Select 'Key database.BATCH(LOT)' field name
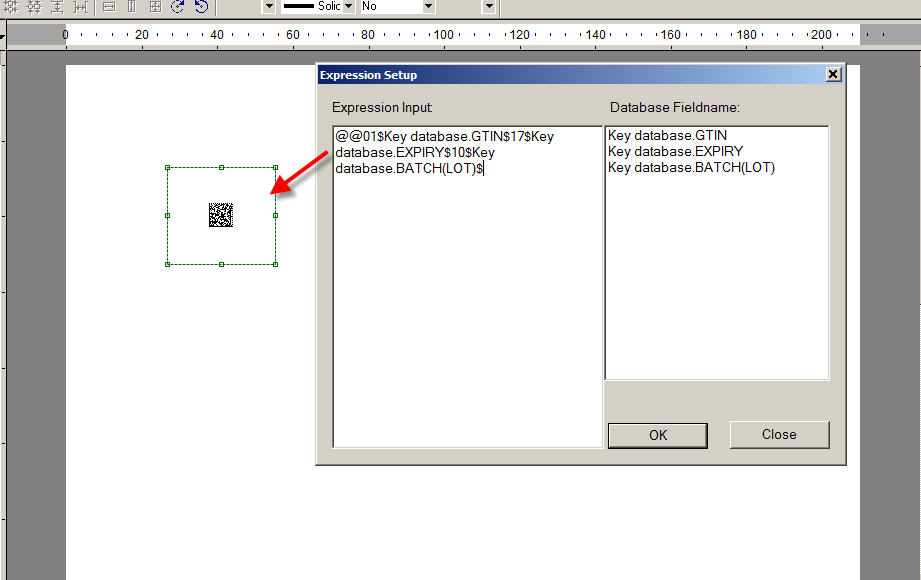921x580 pixels. point(691,167)
